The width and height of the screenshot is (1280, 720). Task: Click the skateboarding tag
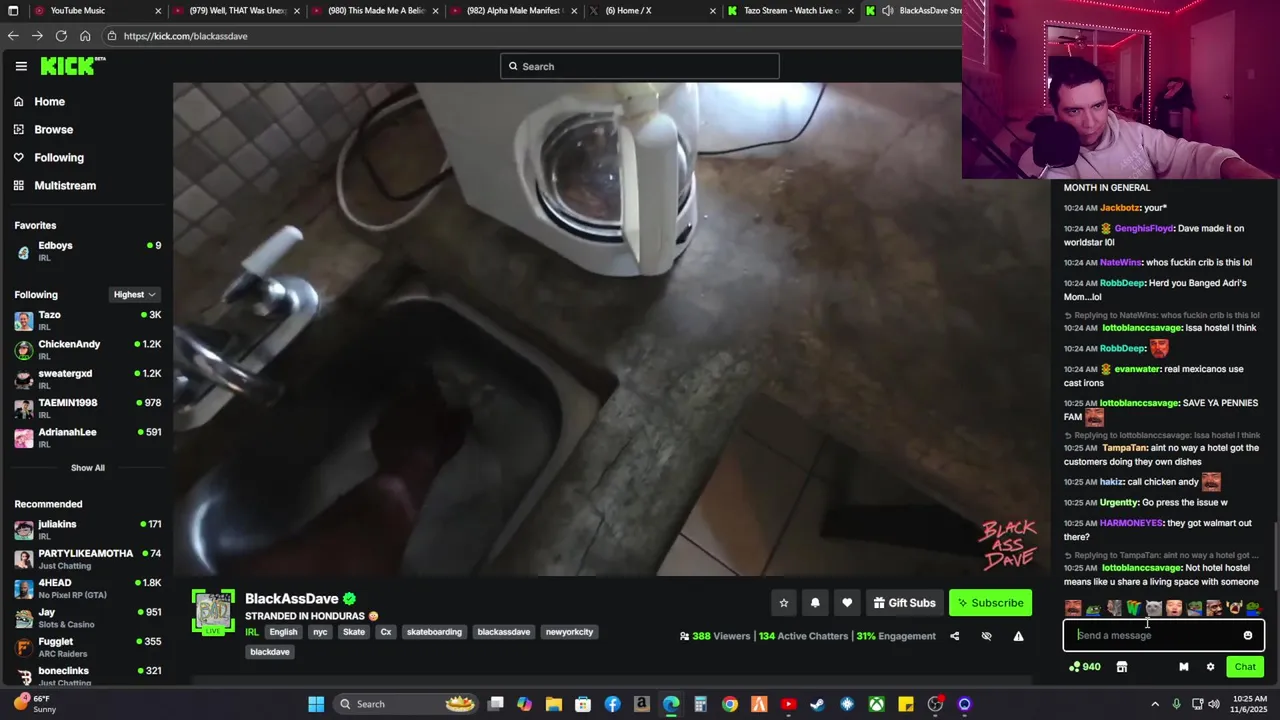pos(434,632)
